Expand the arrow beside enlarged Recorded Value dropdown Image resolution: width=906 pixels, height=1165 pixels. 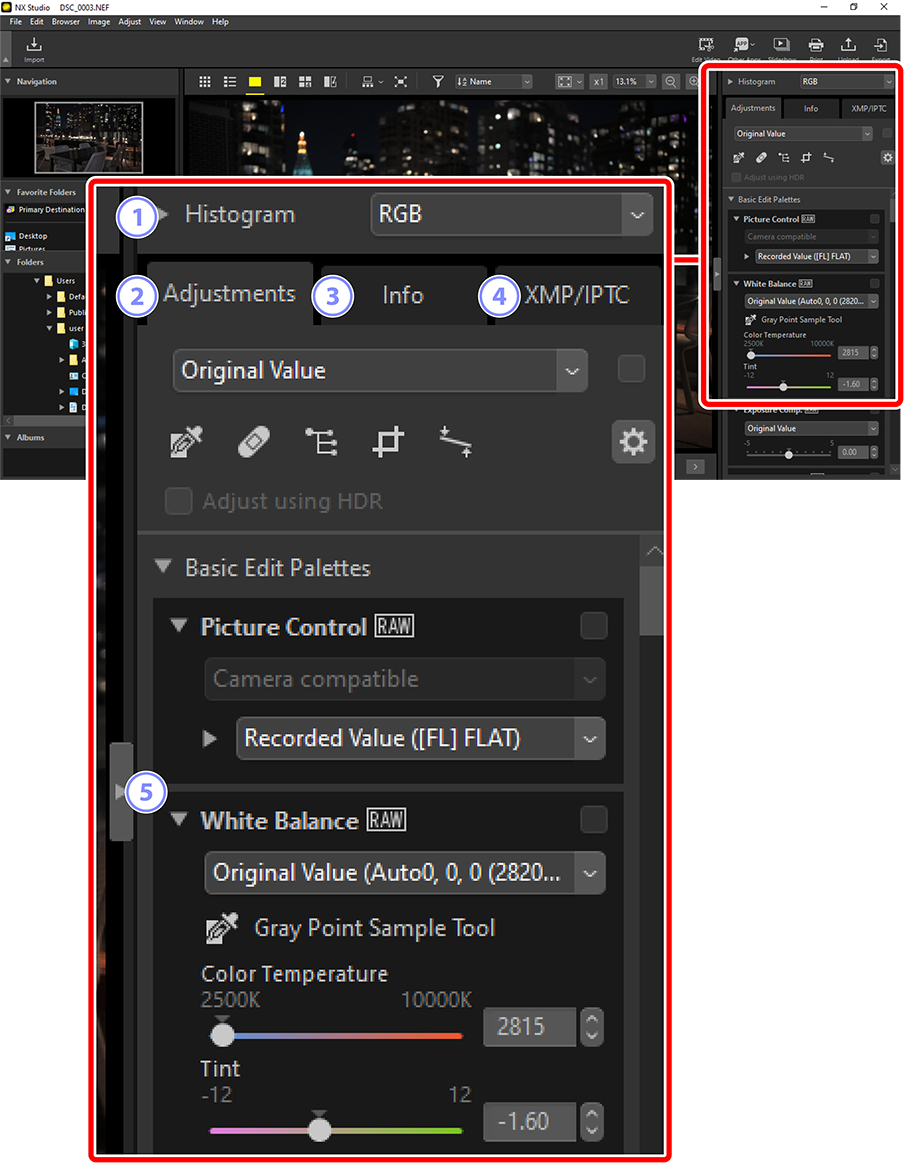(x=210, y=739)
